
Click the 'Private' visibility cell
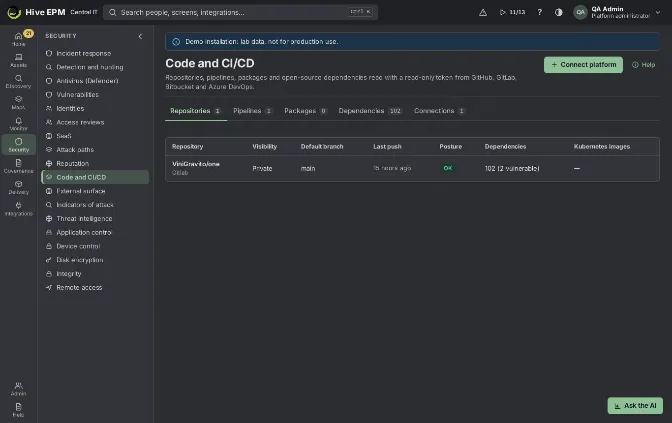click(262, 168)
